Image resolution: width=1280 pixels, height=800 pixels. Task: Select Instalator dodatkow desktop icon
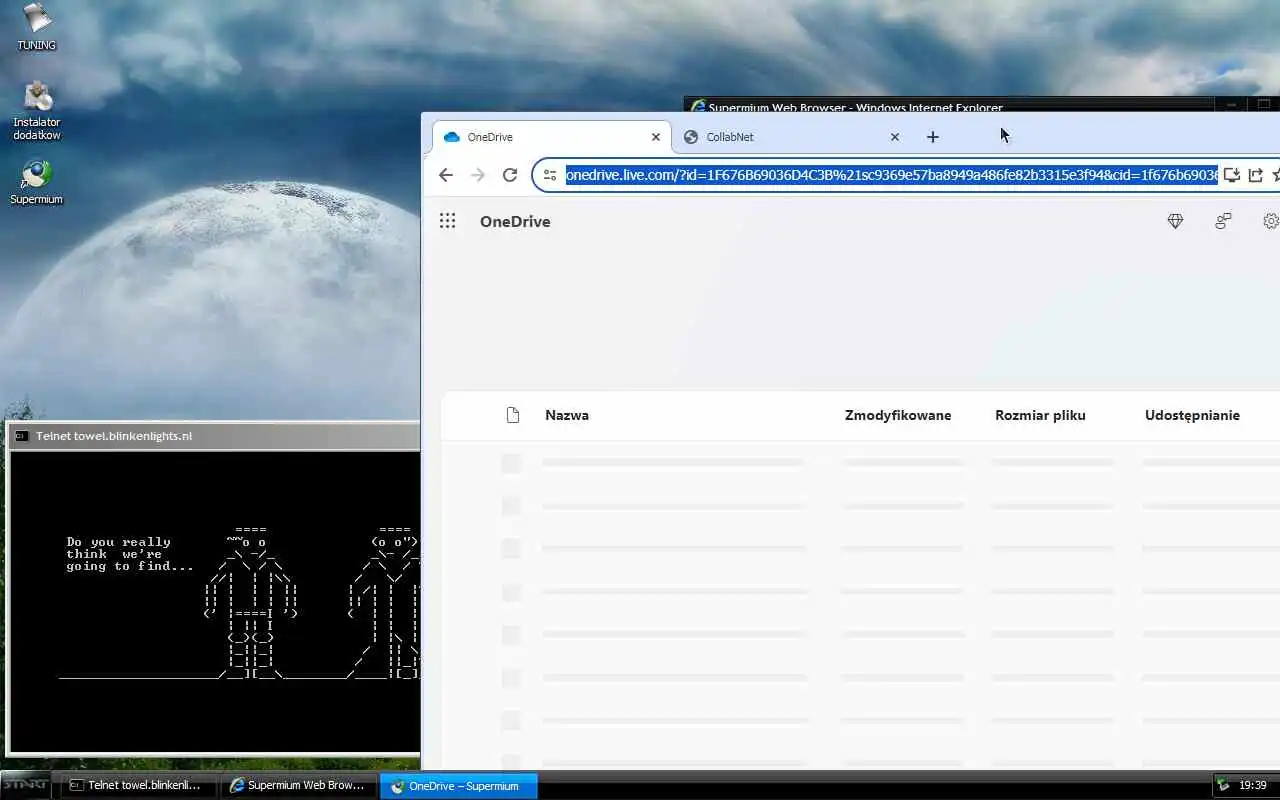click(37, 111)
